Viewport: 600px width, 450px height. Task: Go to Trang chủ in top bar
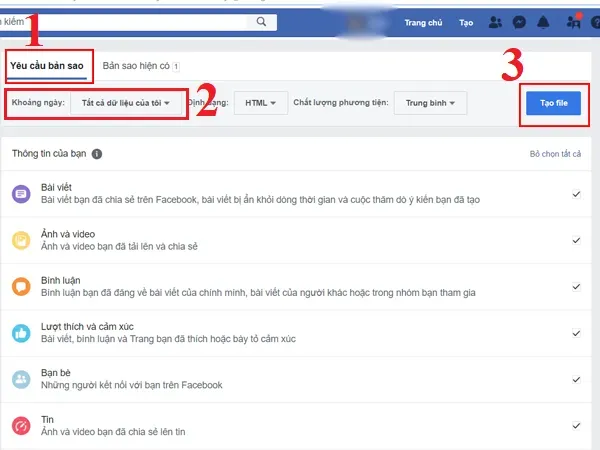[423, 23]
